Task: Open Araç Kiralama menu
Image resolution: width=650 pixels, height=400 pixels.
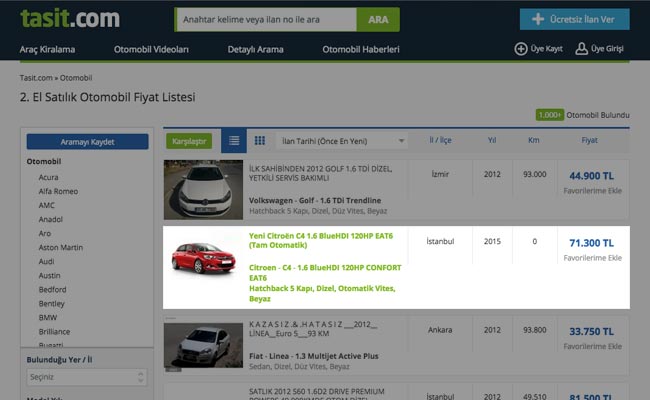Action: pos(47,49)
